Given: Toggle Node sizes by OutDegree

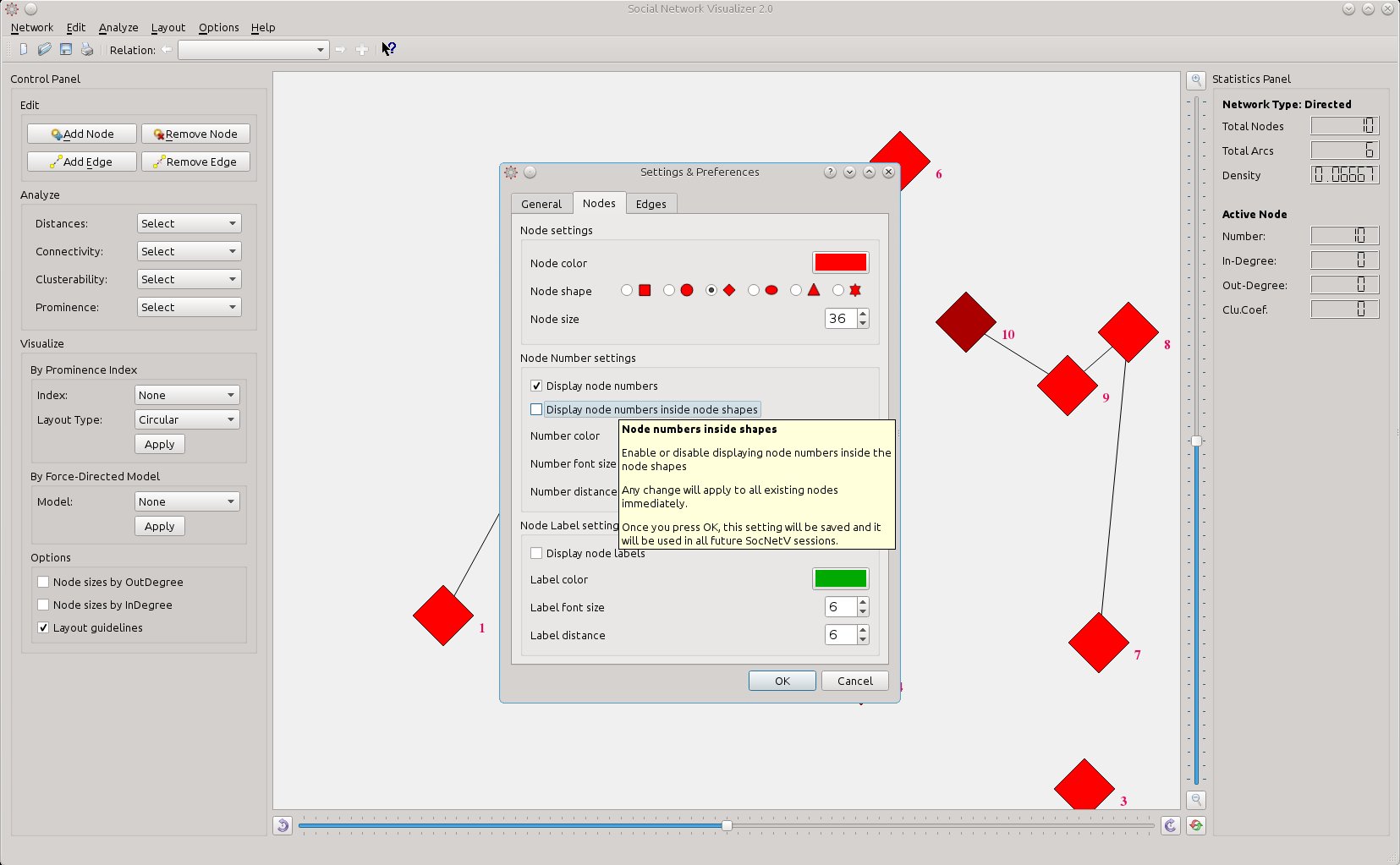Looking at the screenshot, I should [x=43, y=582].
